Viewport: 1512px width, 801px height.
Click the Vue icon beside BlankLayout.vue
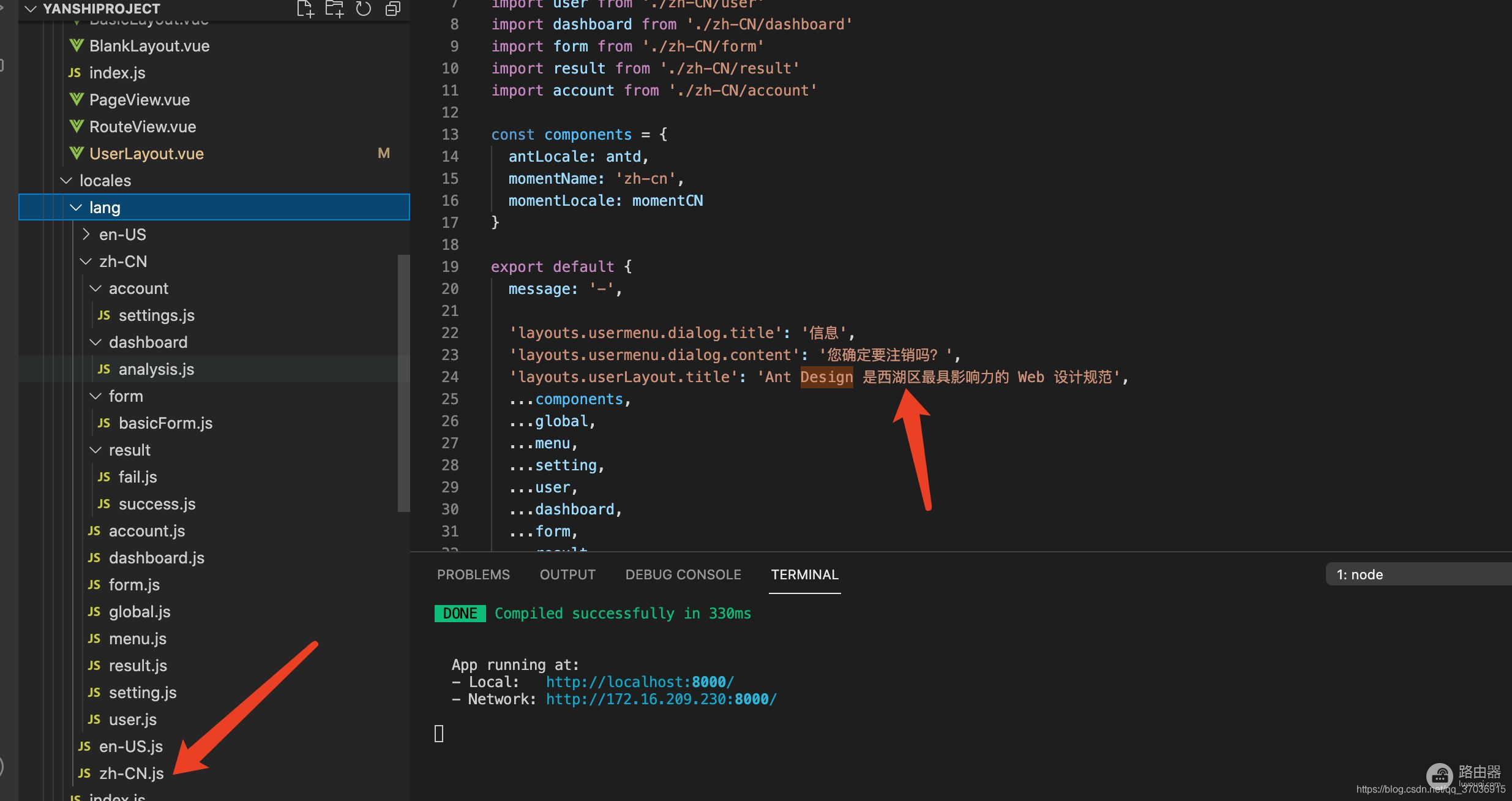pyautogui.click(x=77, y=45)
